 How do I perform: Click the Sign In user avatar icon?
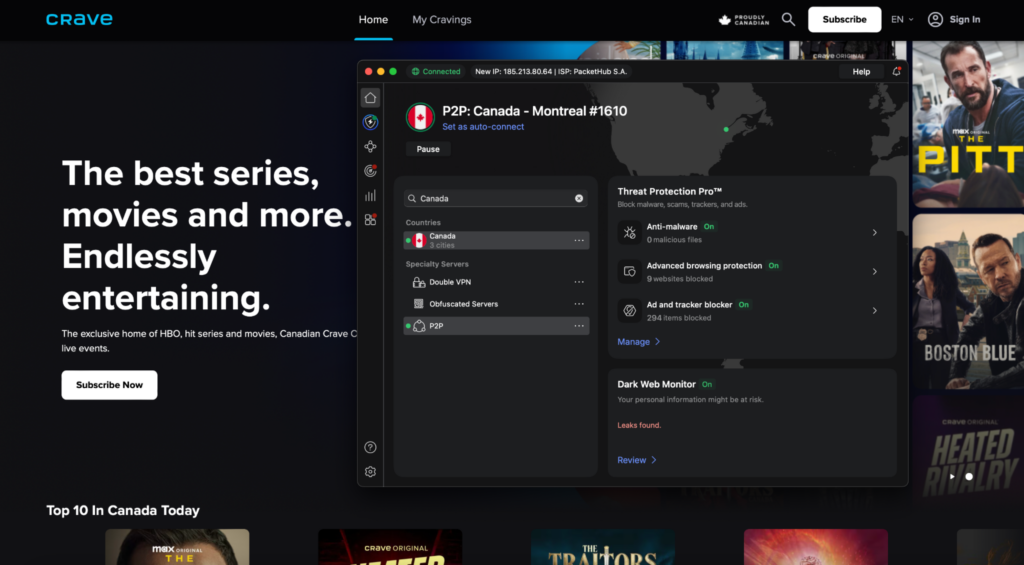click(935, 20)
